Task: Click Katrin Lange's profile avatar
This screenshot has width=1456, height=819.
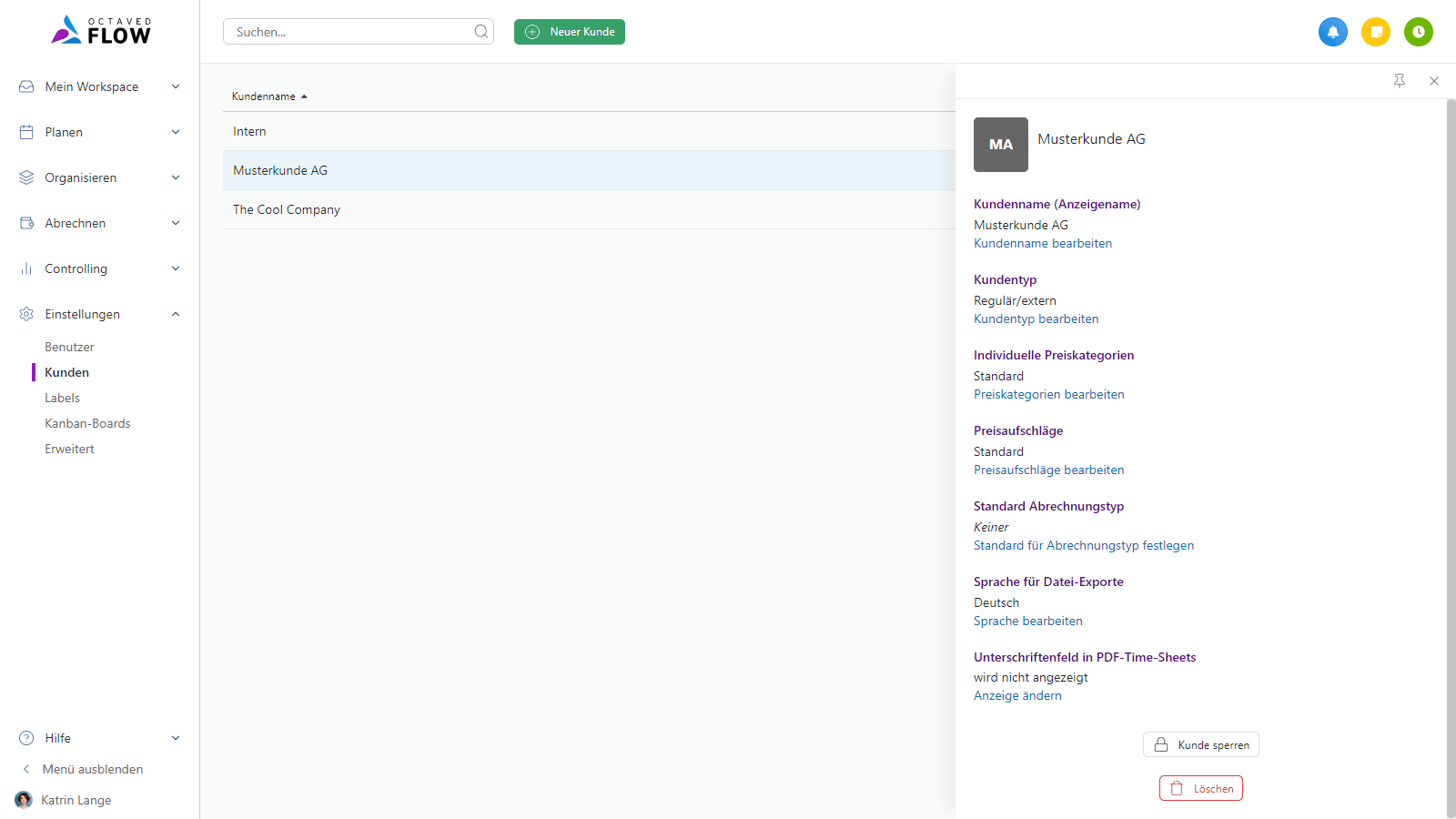Action: [24, 800]
